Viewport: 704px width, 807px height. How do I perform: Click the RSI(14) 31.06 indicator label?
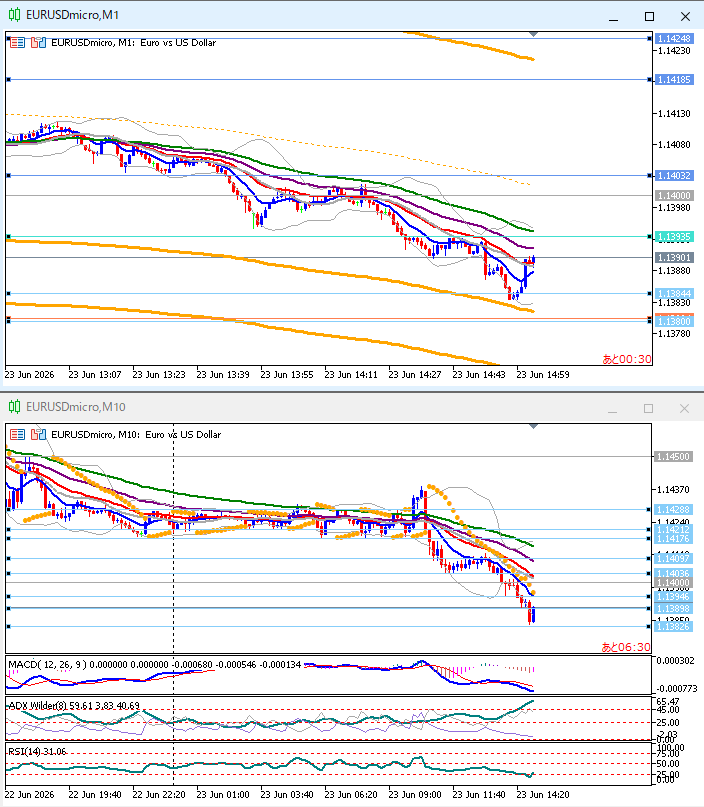tap(38, 751)
